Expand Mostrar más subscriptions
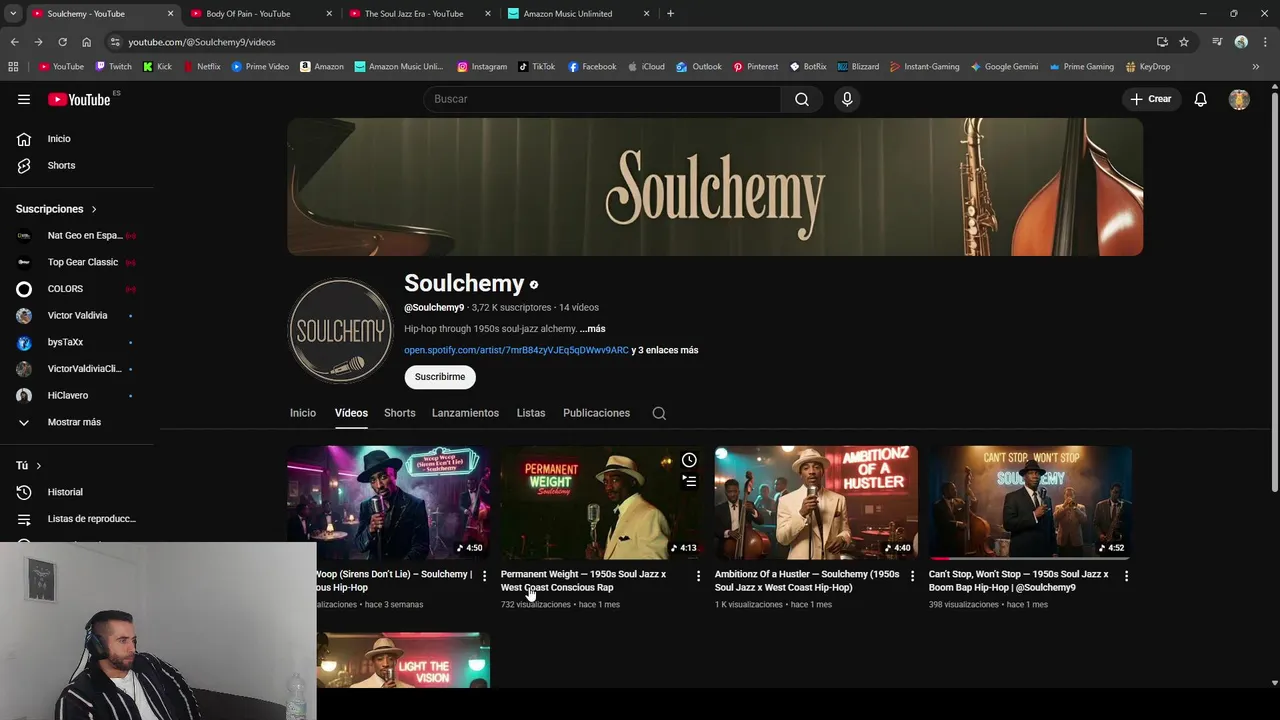This screenshot has width=1280, height=720. 74,422
